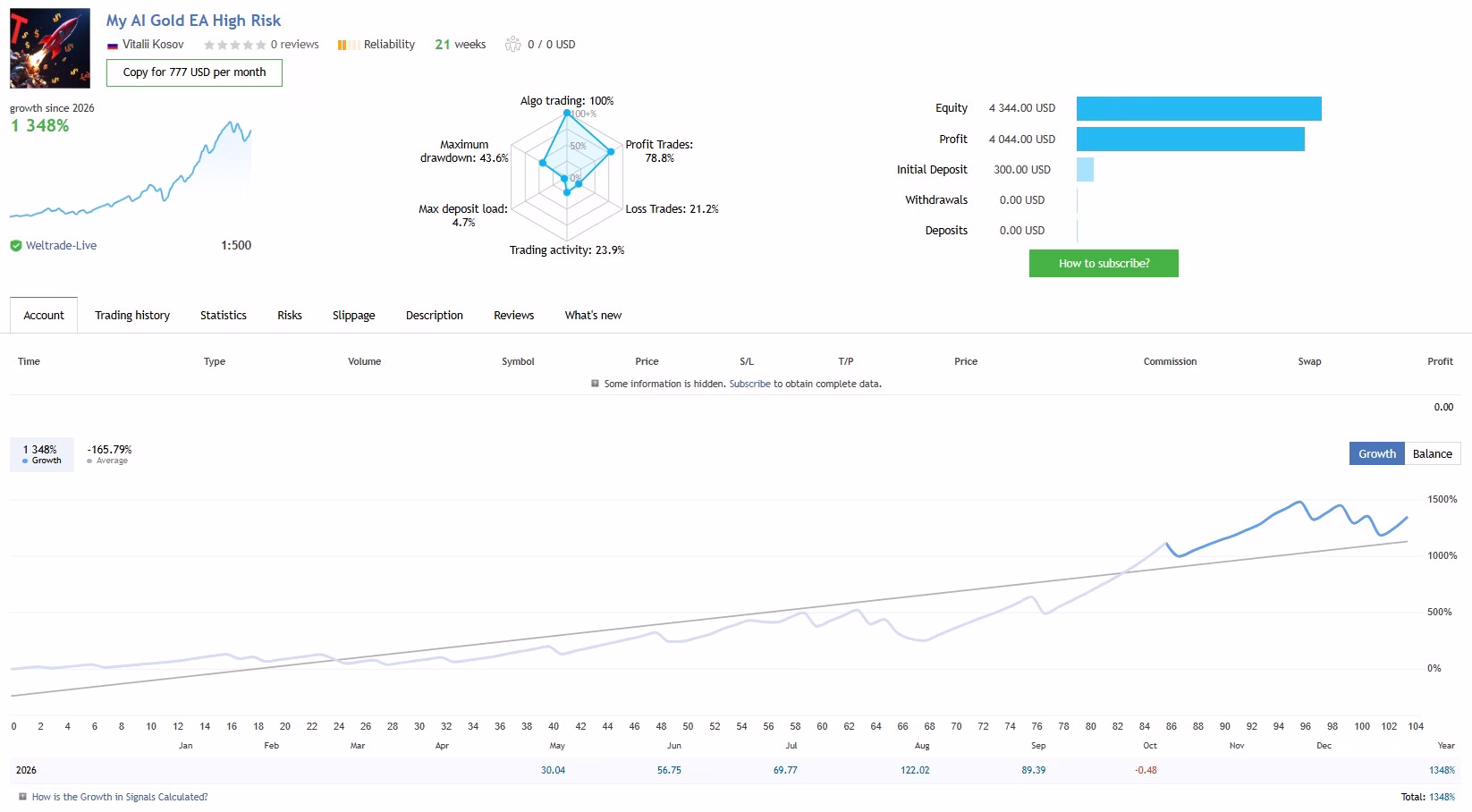
Task: Click the Symbol column header
Action: pos(518,361)
